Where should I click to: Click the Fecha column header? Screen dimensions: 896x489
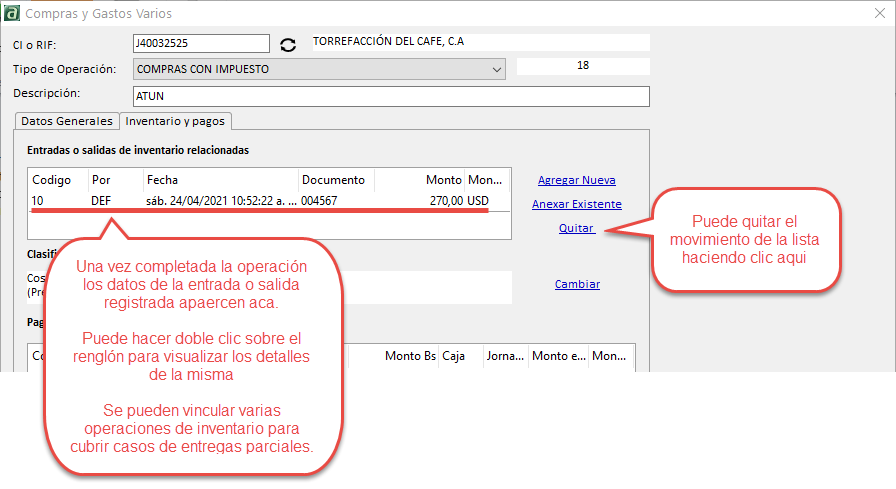220,180
